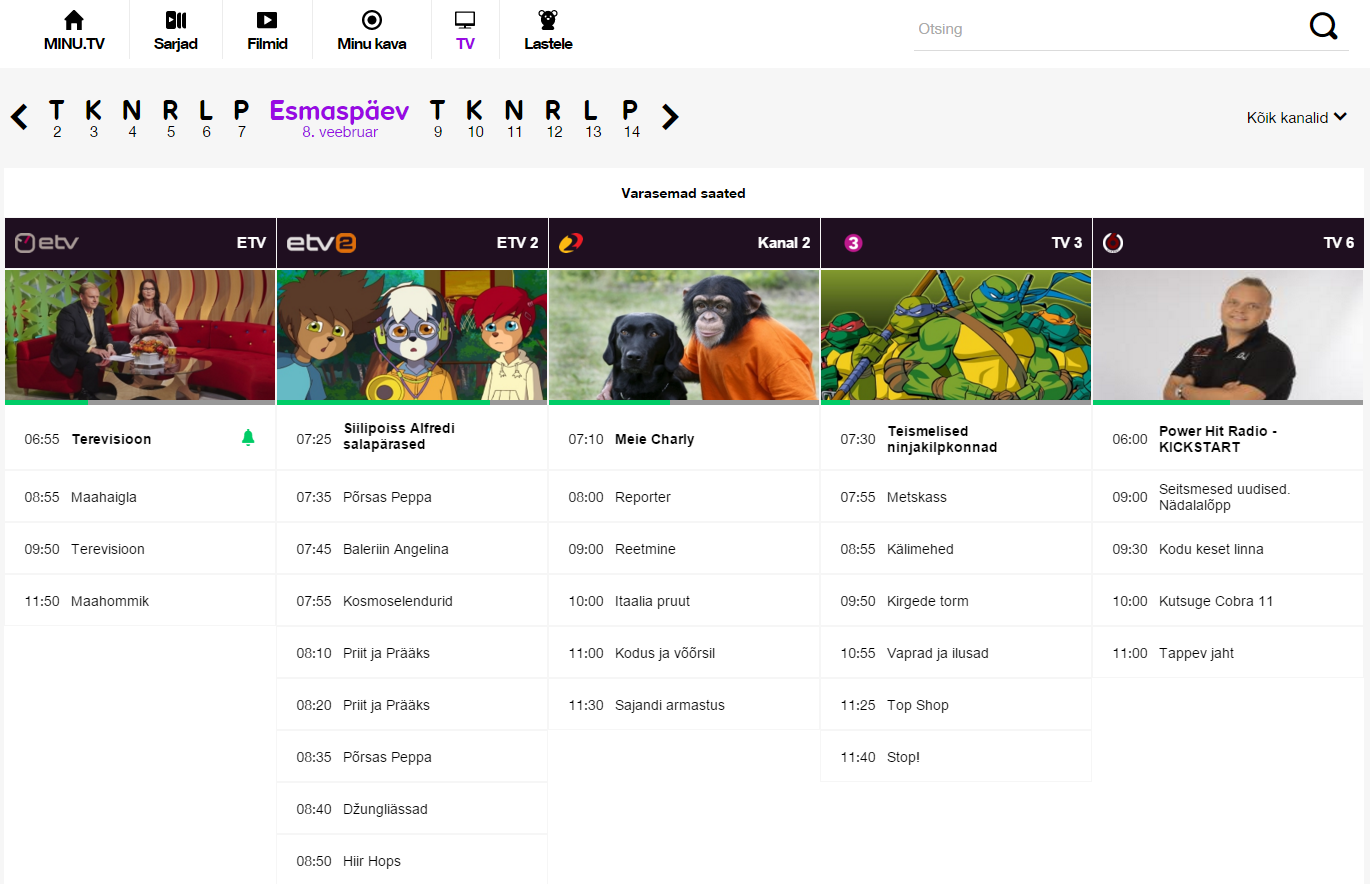Open 11:40 Stop! program
This screenshot has width=1370, height=884.
tap(956, 757)
